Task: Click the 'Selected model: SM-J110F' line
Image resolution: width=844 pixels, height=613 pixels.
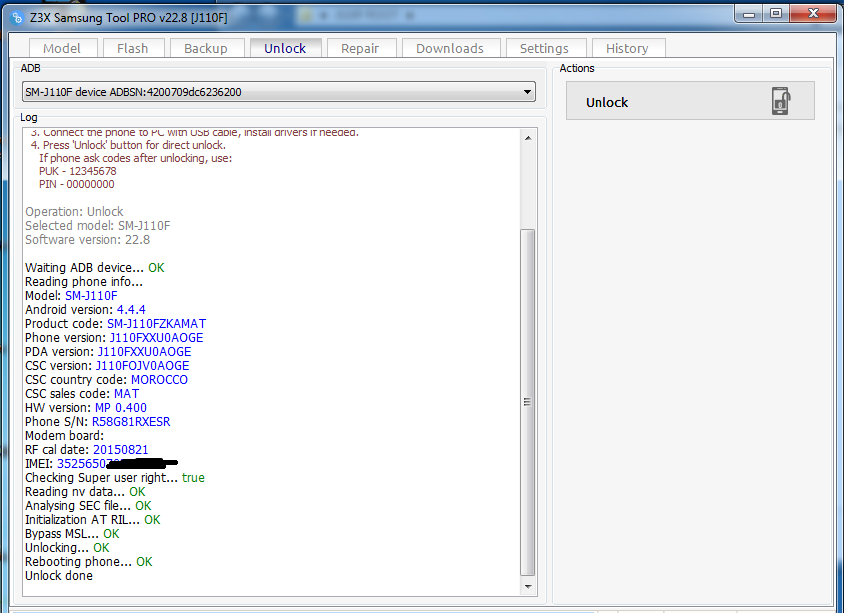Action: [x=97, y=226]
